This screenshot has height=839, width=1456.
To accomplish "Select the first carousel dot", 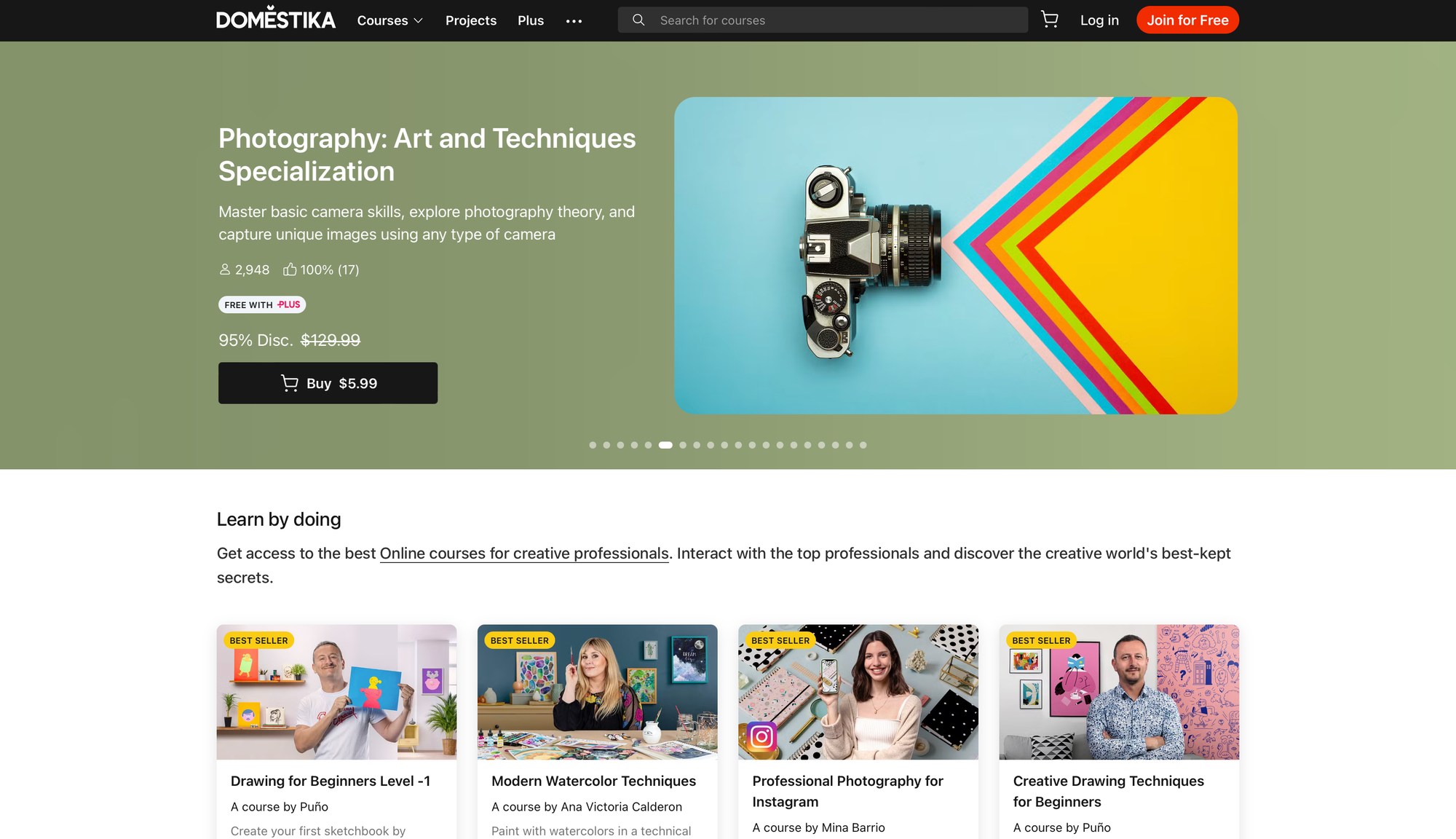I will 593,445.
